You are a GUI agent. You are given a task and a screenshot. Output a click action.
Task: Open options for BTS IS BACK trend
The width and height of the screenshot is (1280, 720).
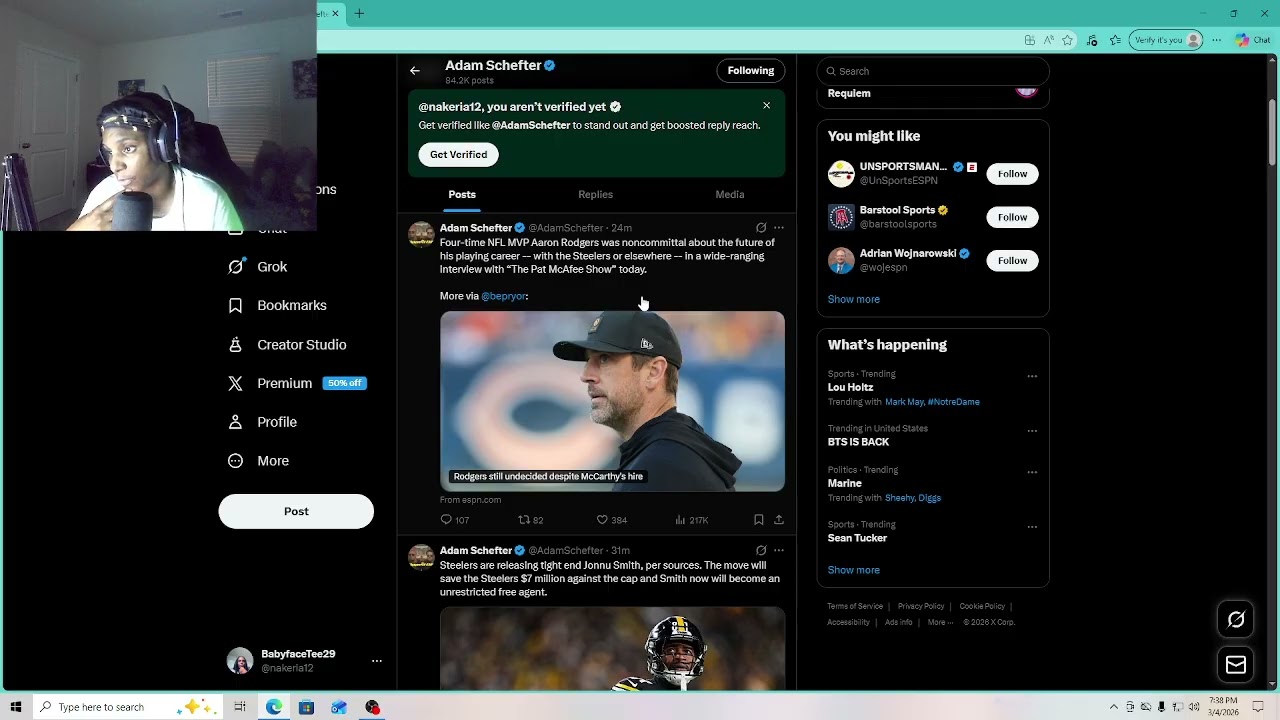1032,431
